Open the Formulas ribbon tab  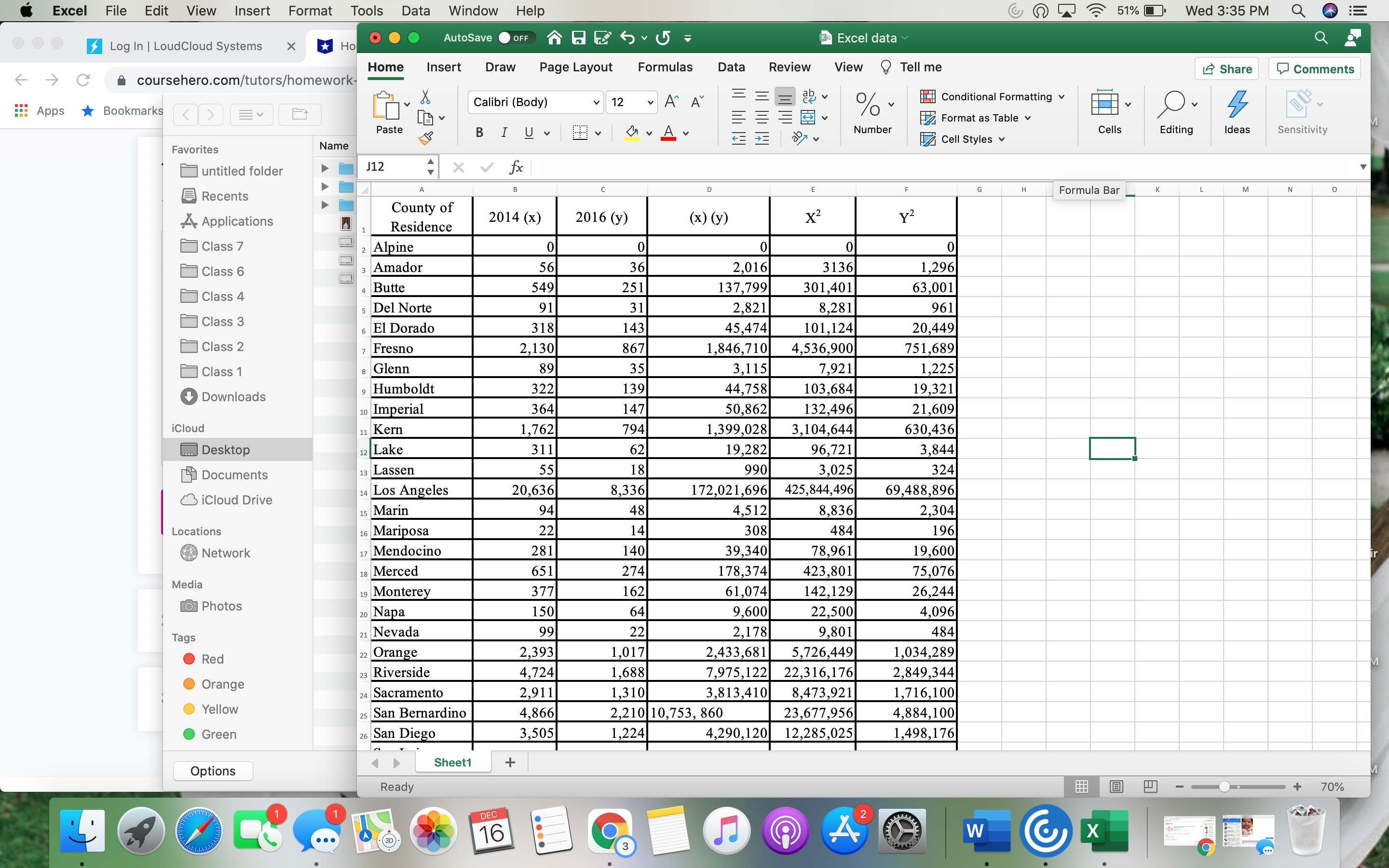coord(665,67)
